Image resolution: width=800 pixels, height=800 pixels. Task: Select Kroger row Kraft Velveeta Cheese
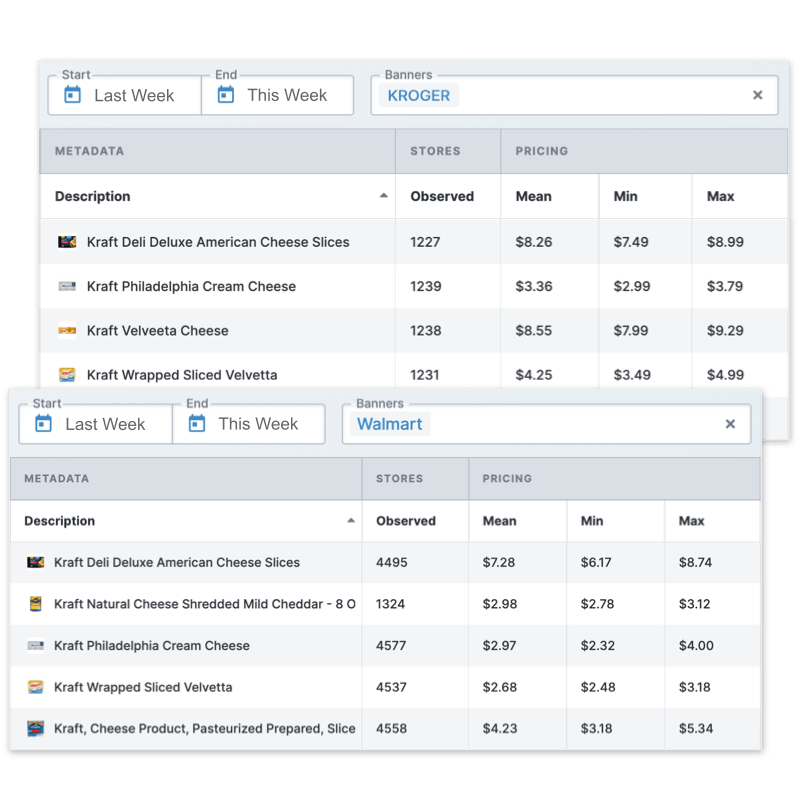click(414, 331)
